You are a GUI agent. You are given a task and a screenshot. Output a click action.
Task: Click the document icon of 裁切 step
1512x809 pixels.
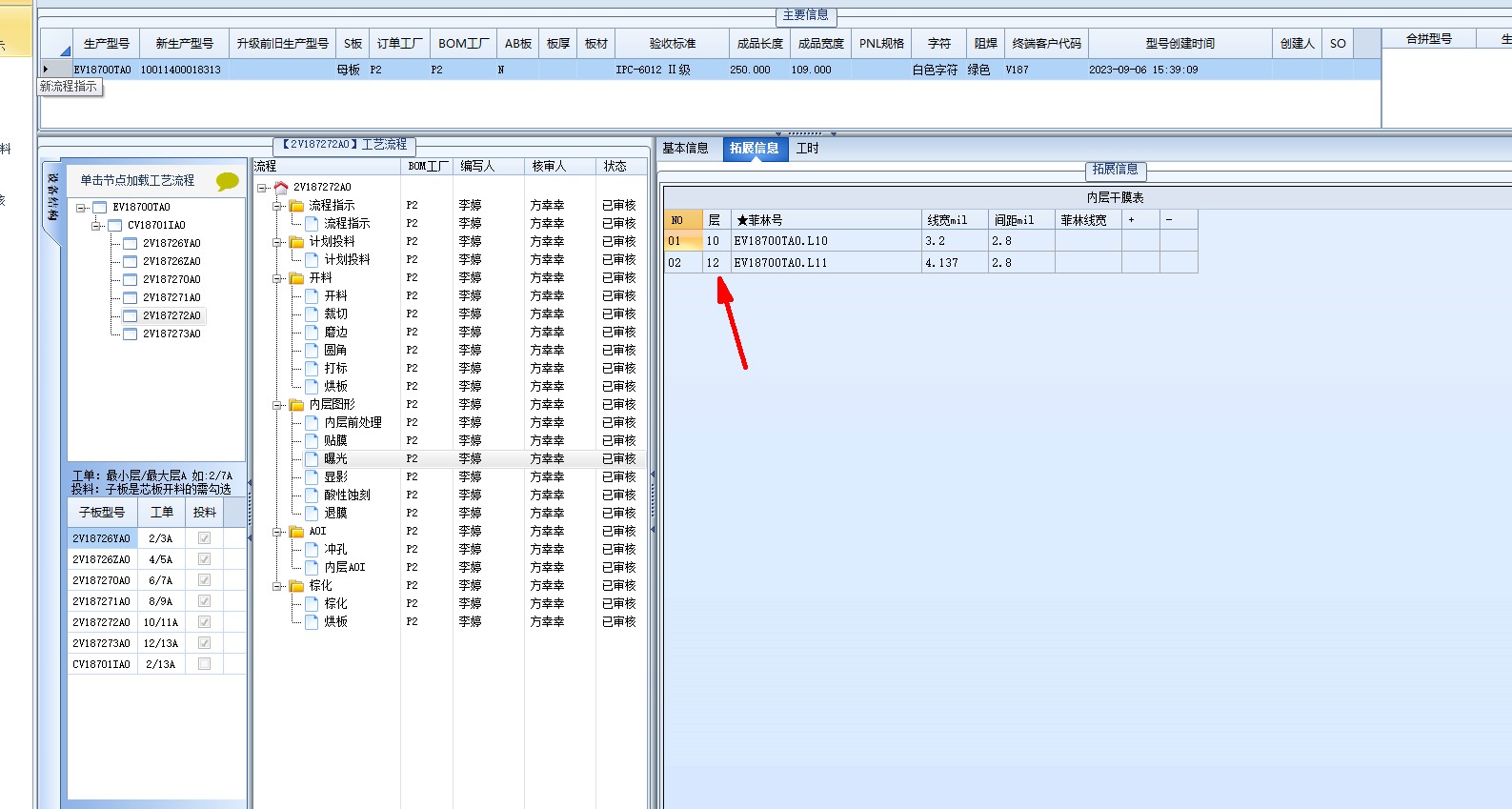click(312, 313)
